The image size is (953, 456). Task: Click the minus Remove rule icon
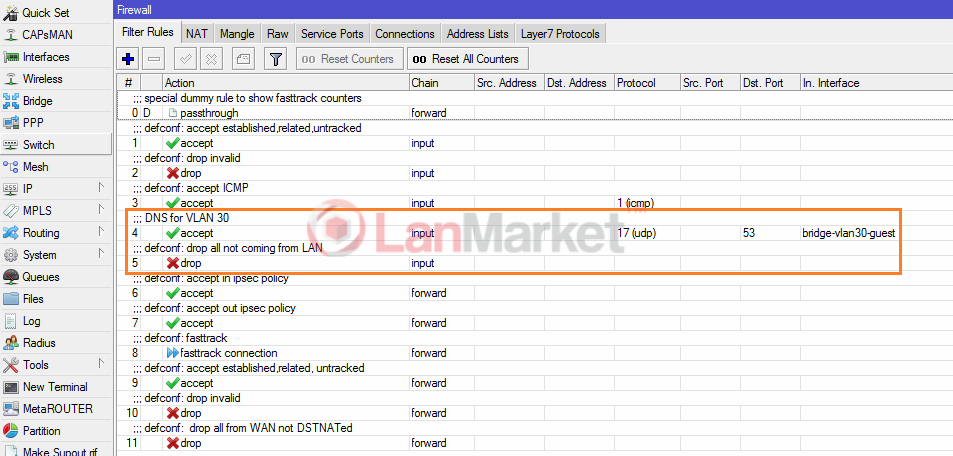point(154,59)
